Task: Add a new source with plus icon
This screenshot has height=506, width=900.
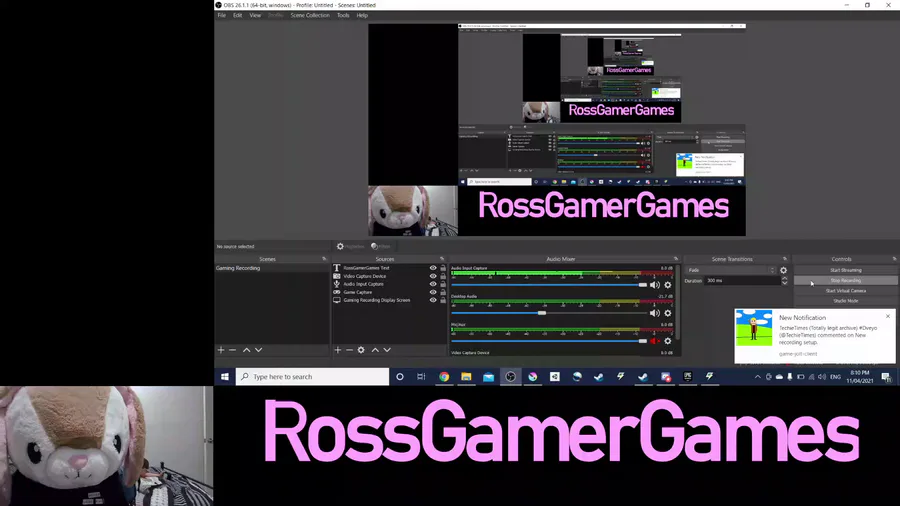Action: coord(338,350)
